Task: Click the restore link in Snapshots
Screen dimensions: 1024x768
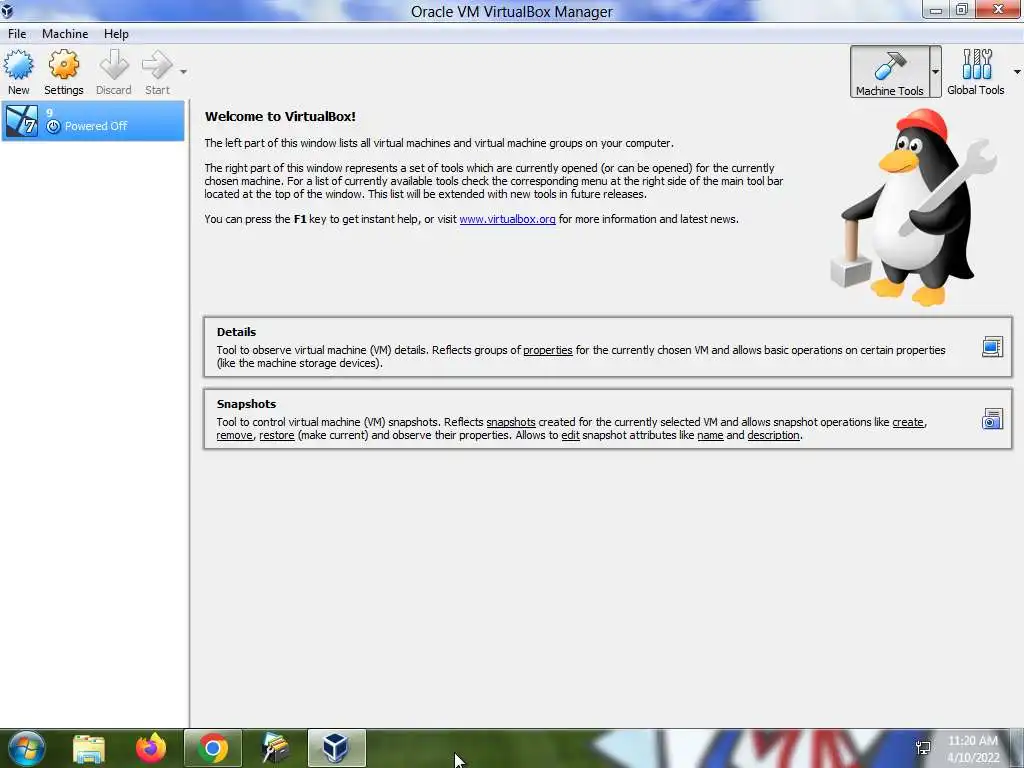Action: pos(277,435)
